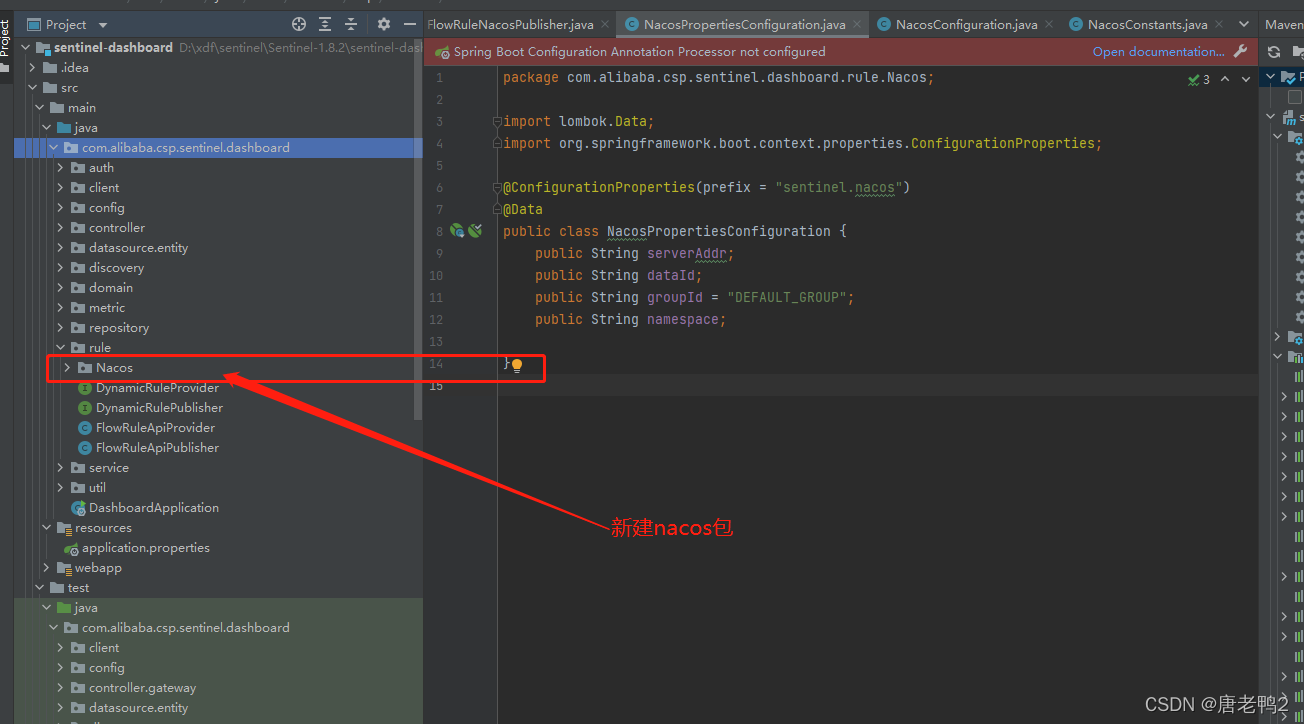Expand the Nacos package
1304x724 pixels.
pyautogui.click(x=67, y=368)
